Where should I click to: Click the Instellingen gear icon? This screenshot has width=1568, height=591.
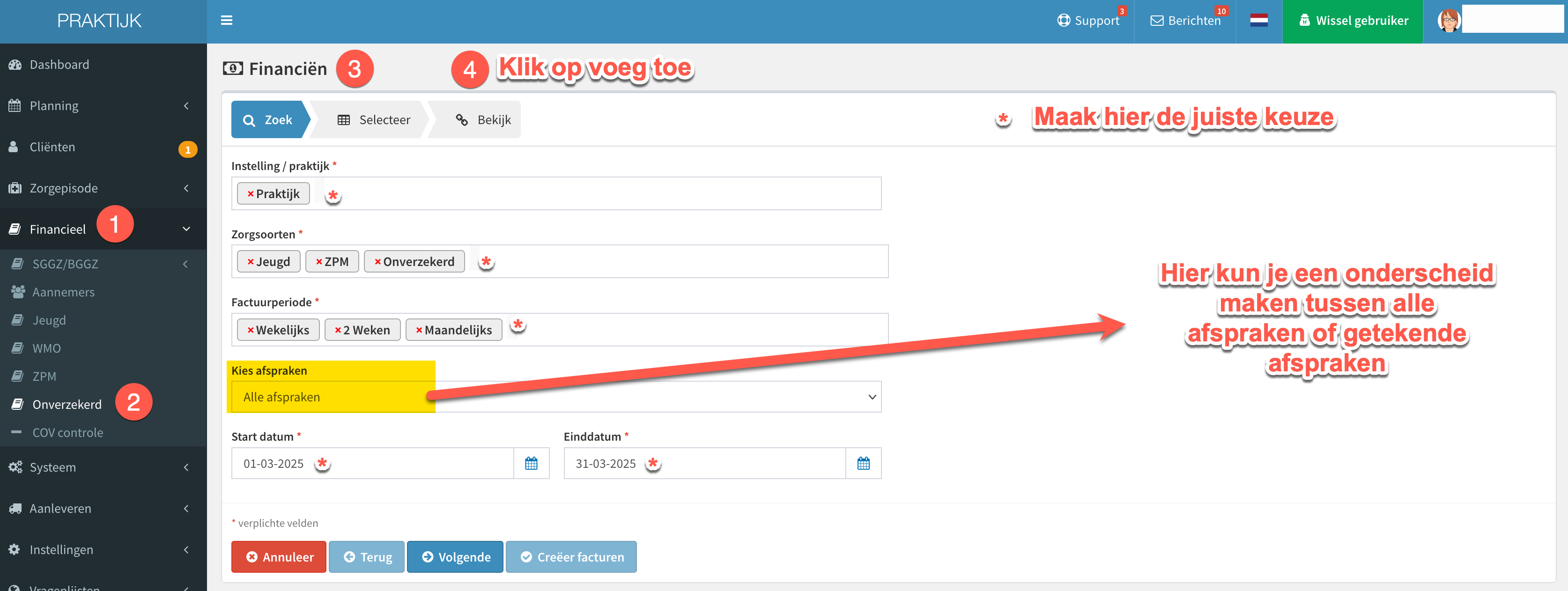click(x=15, y=550)
